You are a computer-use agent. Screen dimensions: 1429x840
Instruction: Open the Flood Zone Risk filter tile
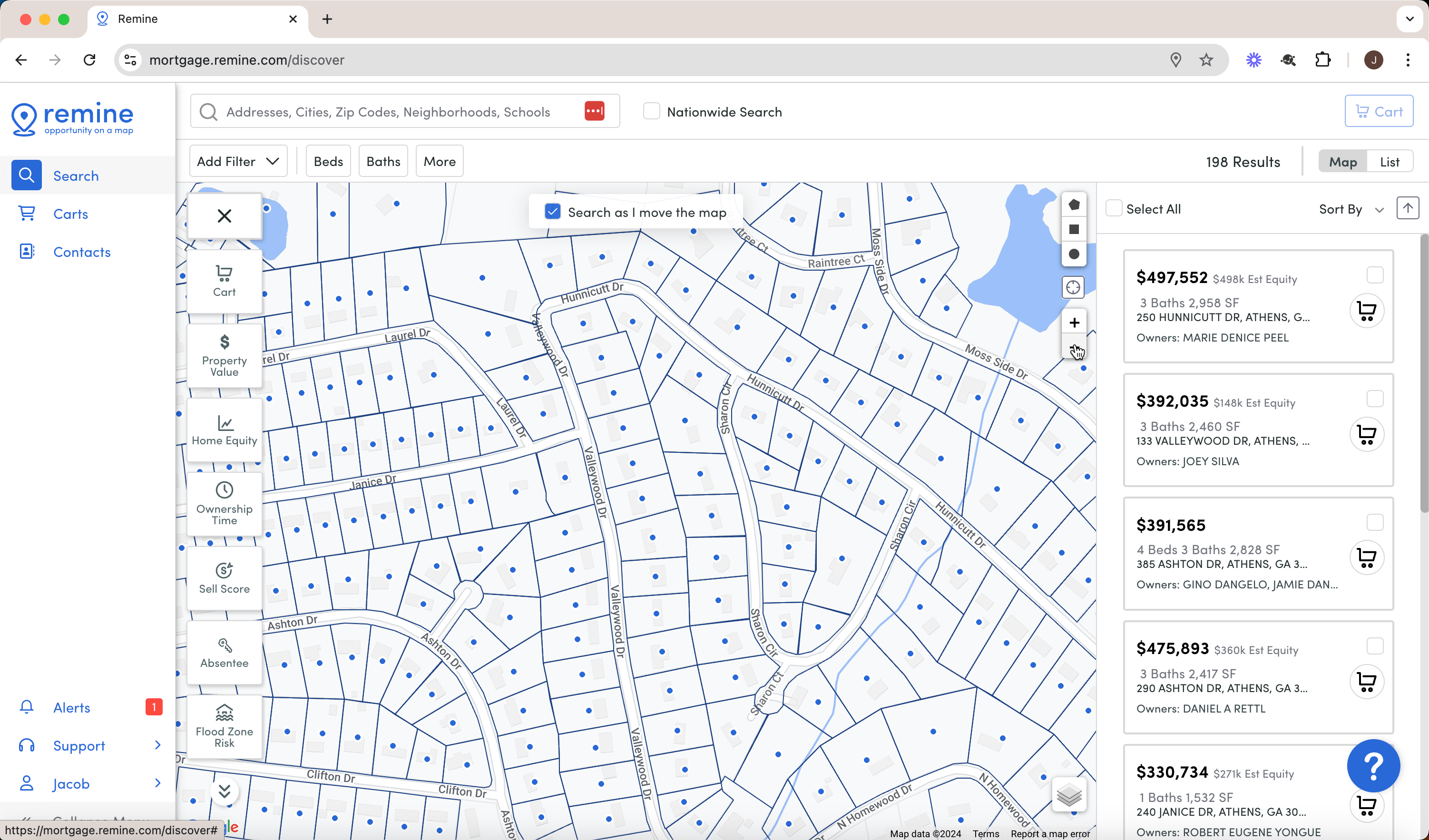pos(225,727)
